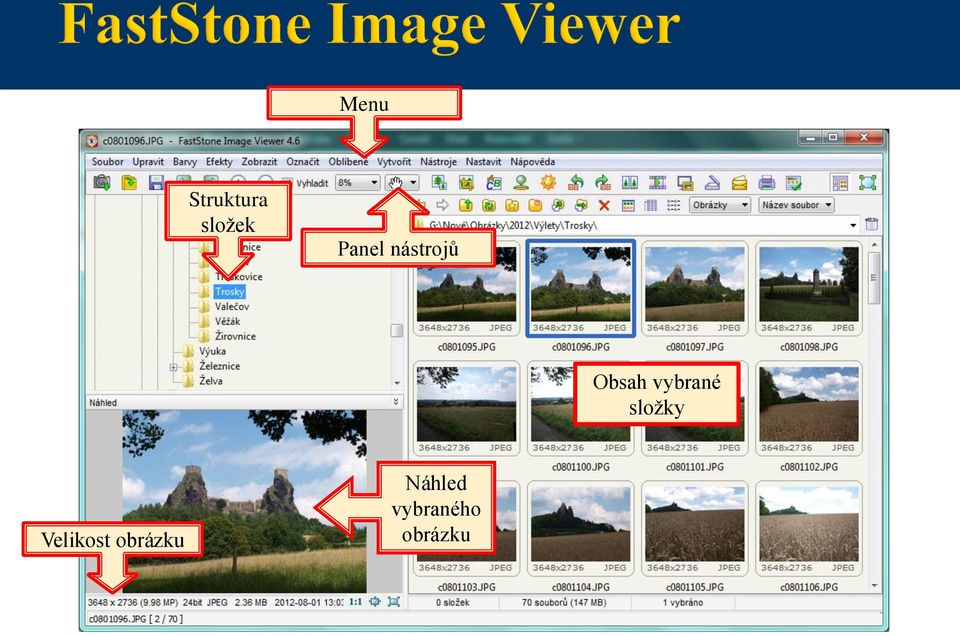Click the acquire from camera icon
The image size is (960, 636).
tap(102, 182)
